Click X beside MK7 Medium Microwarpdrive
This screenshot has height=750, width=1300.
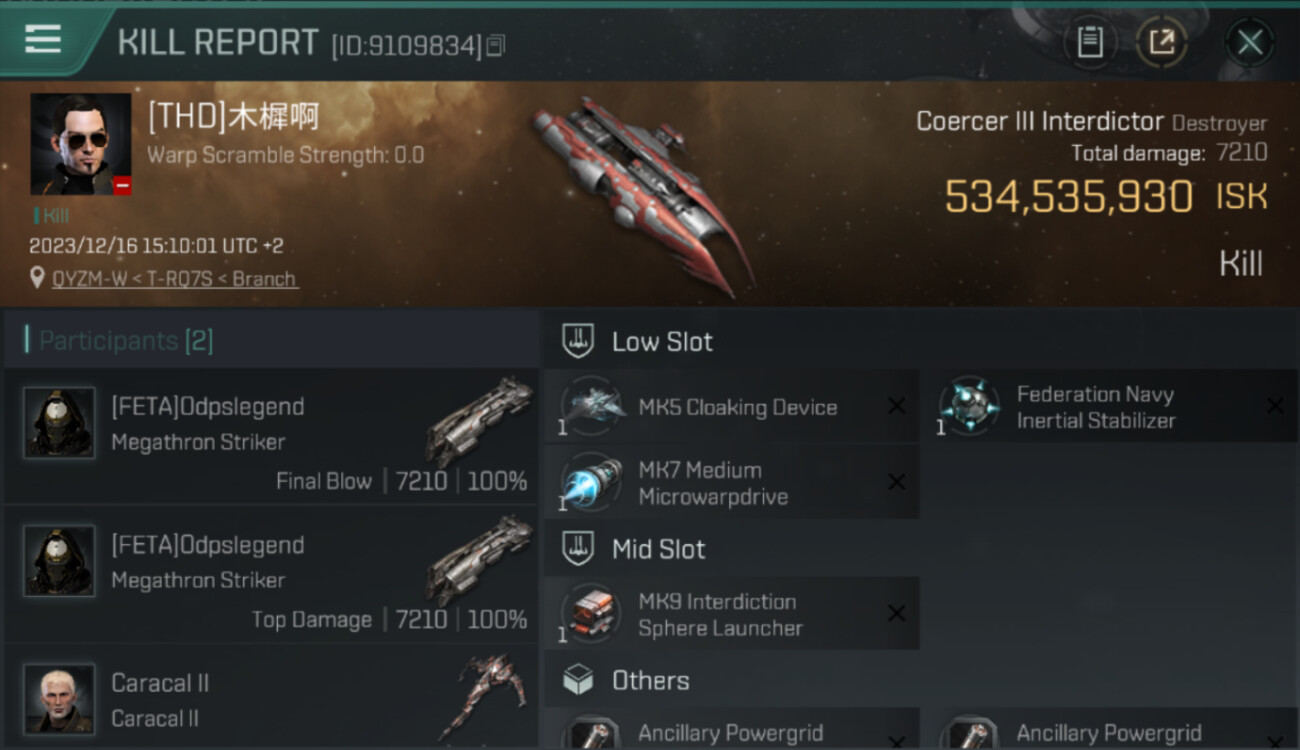point(896,482)
